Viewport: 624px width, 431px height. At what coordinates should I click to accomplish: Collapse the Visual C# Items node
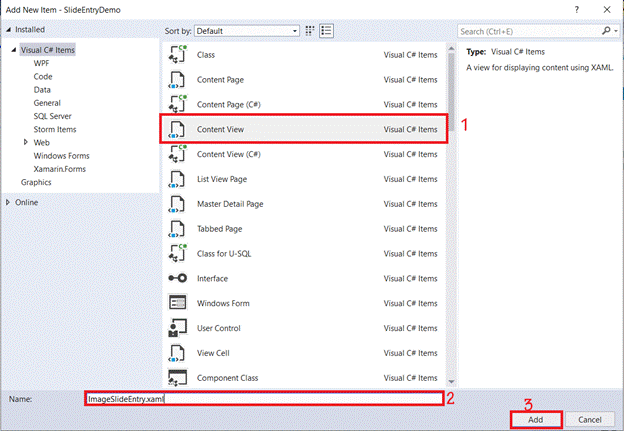[x=14, y=50]
